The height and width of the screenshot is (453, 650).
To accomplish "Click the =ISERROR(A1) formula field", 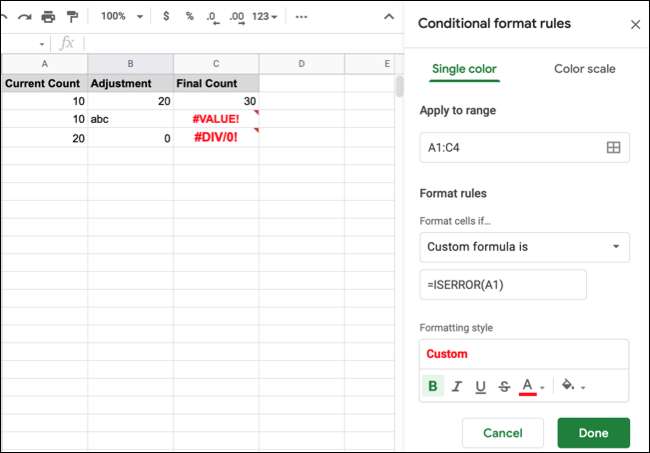I will point(503,284).
